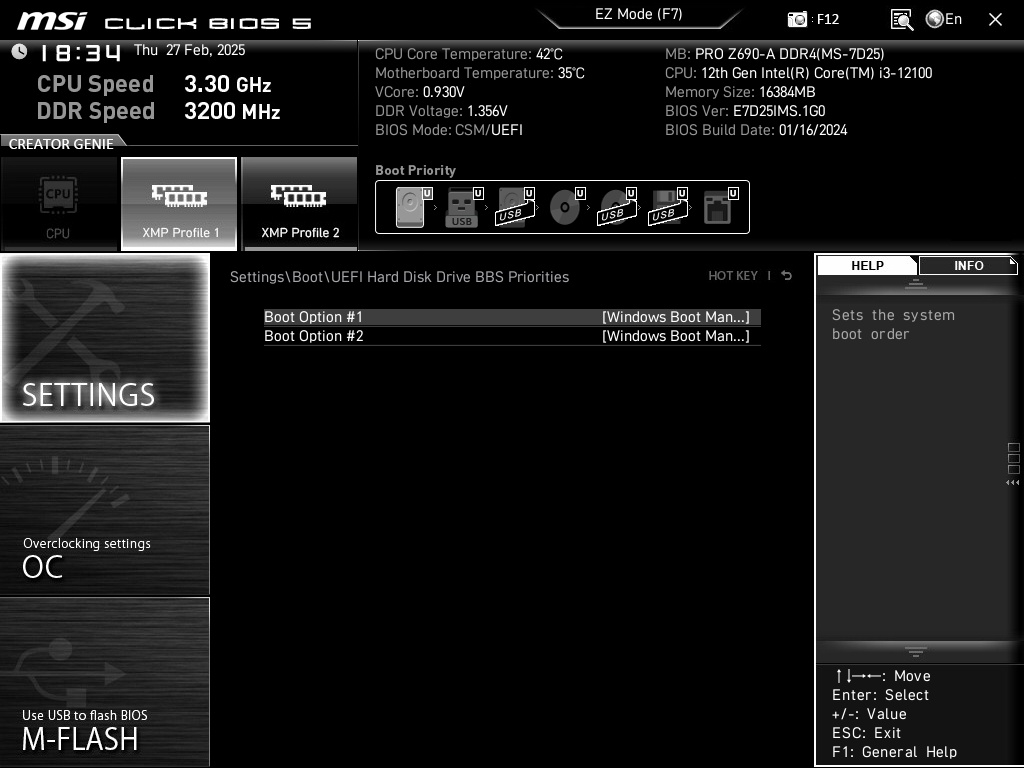Click the 'ESC: Exit' key hint

867,733
